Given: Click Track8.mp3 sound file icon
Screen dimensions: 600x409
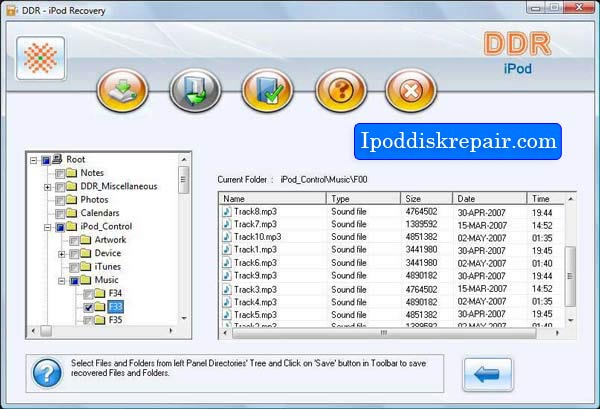Looking at the screenshot, I should pyautogui.click(x=227, y=212).
